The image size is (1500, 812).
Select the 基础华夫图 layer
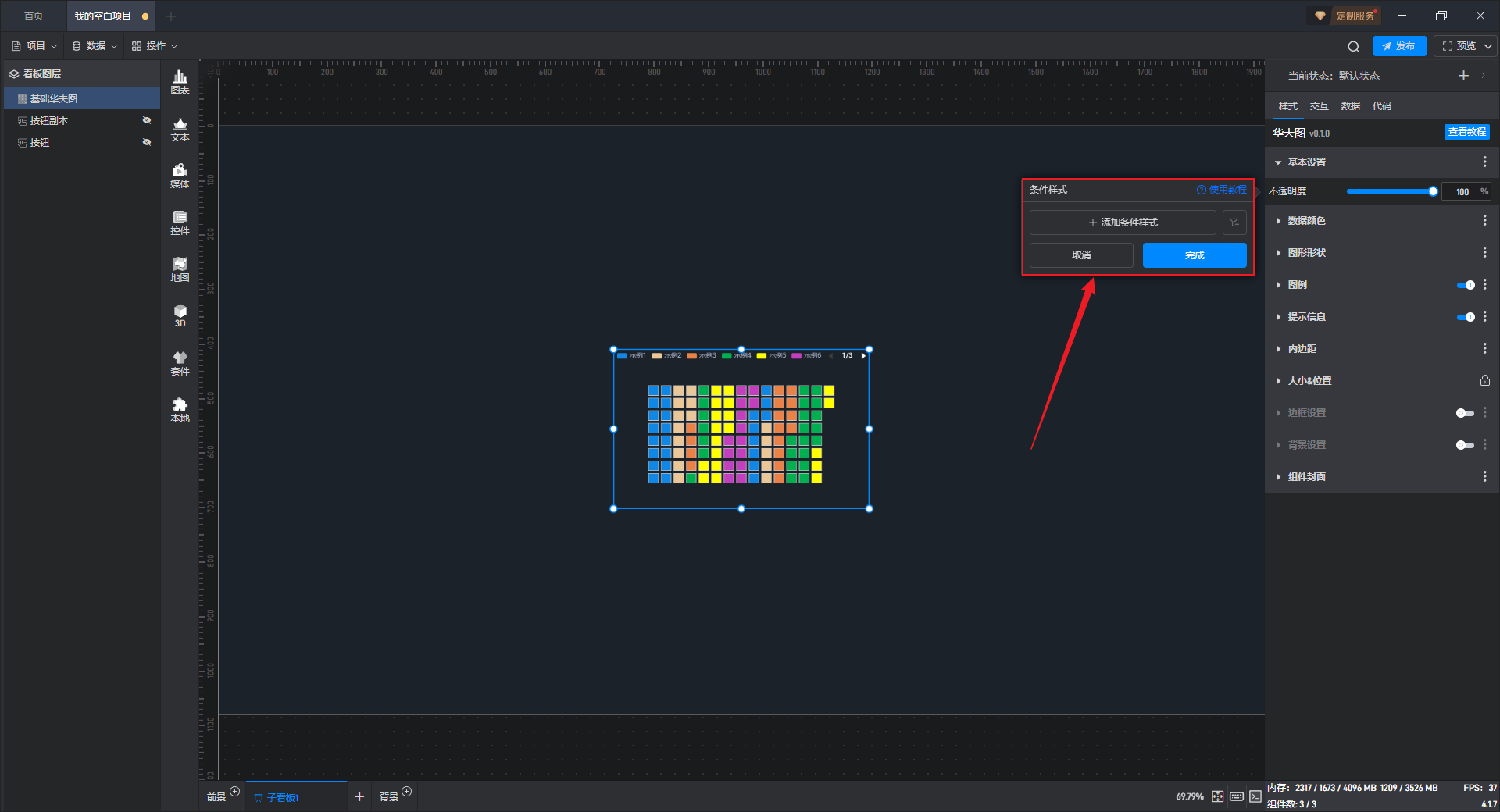[82, 98]
